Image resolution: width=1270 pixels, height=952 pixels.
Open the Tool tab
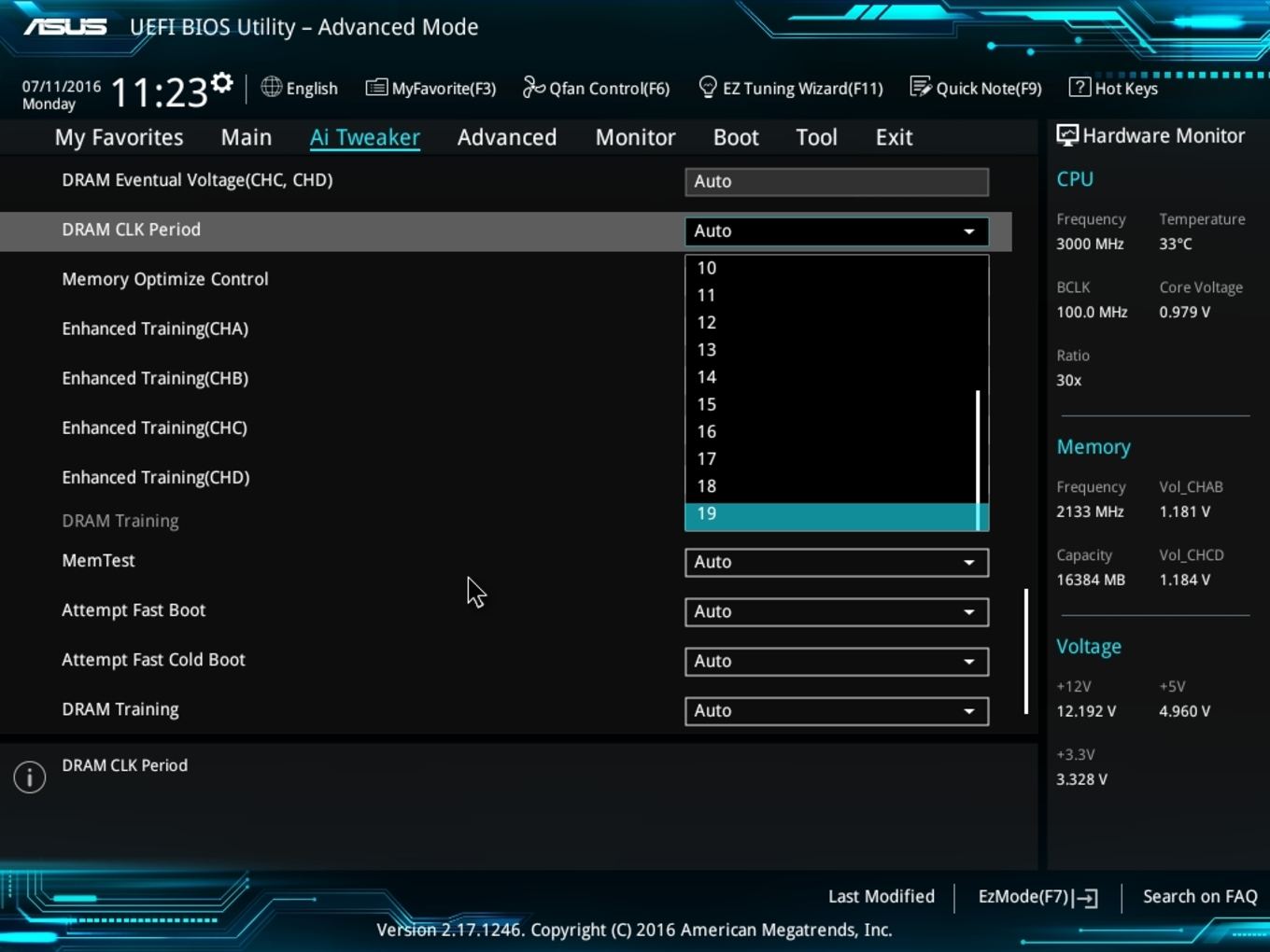pos(816,137)
